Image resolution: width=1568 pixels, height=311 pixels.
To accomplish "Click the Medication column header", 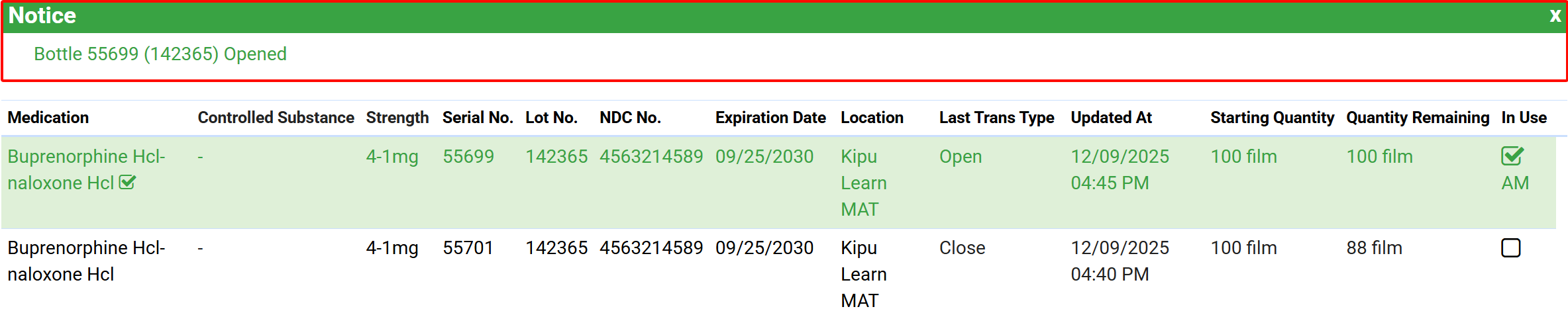I will [48, 118].
